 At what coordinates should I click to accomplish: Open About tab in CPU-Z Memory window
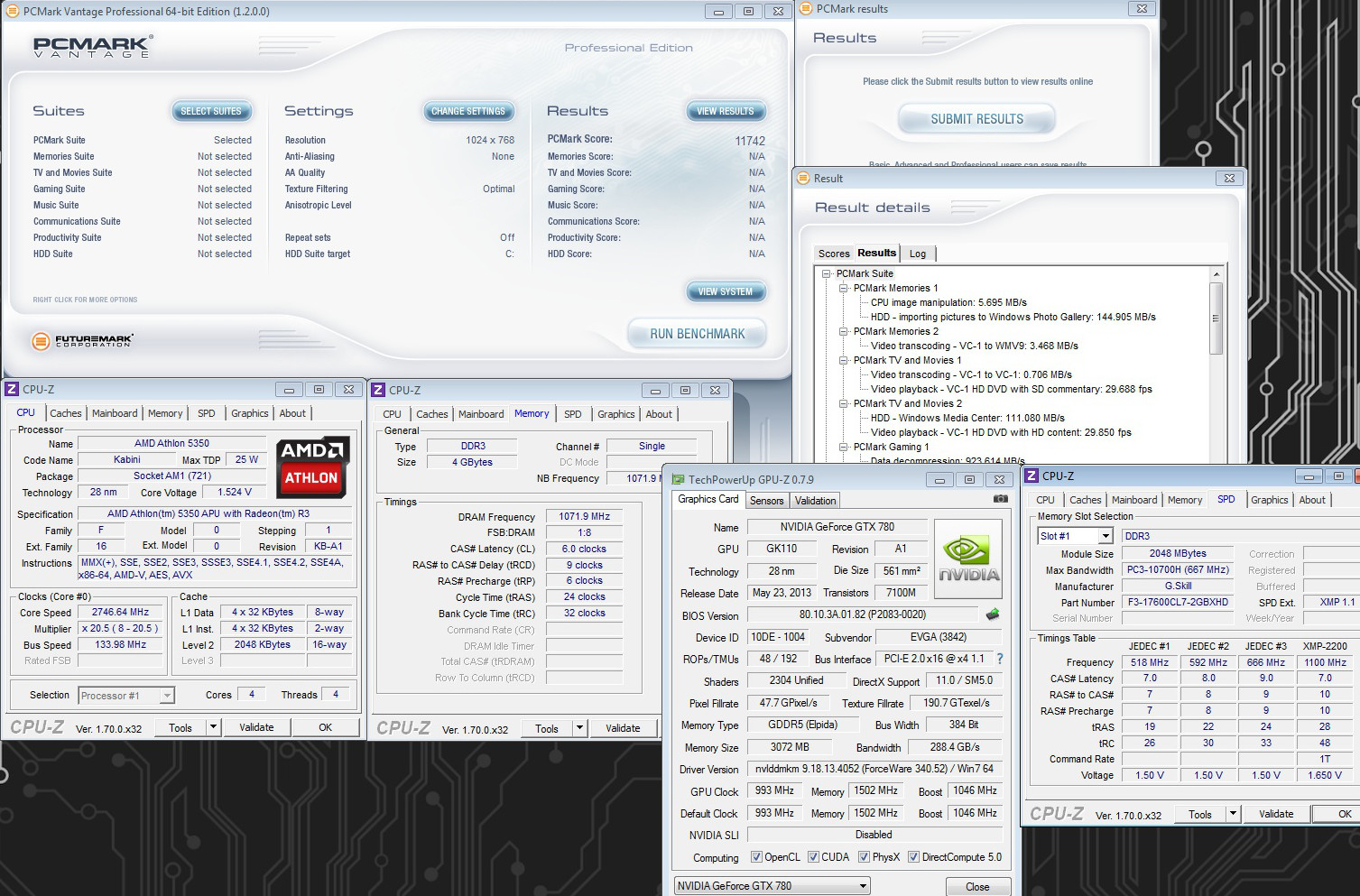coord(659,414)
